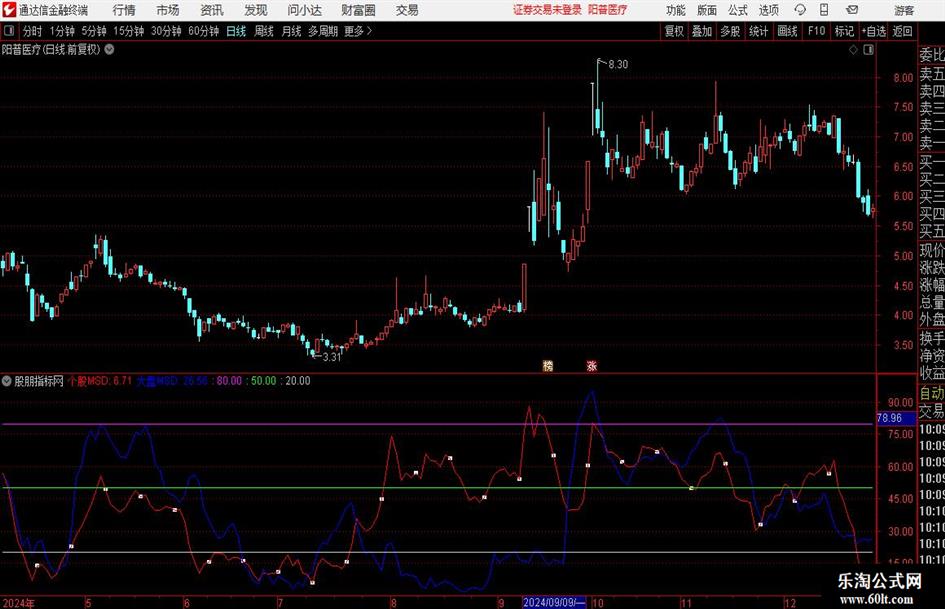The image size is (945, 609).
Task: Click the month 10 label on time axis
Action: pyautogui.click(x=597, y=603)
